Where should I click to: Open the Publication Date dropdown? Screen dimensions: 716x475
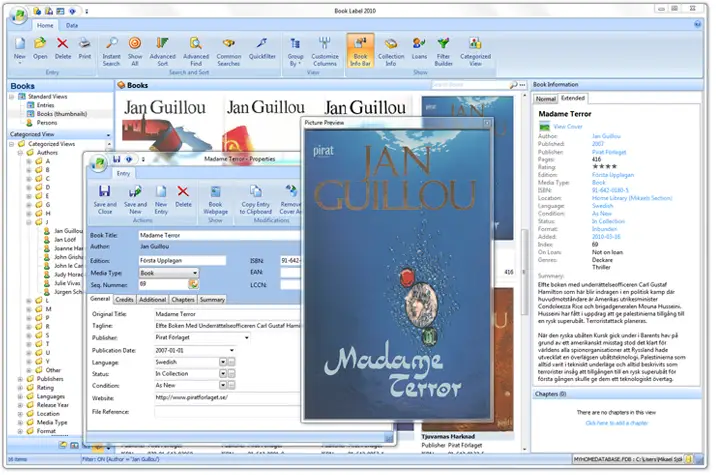(232, 350)
